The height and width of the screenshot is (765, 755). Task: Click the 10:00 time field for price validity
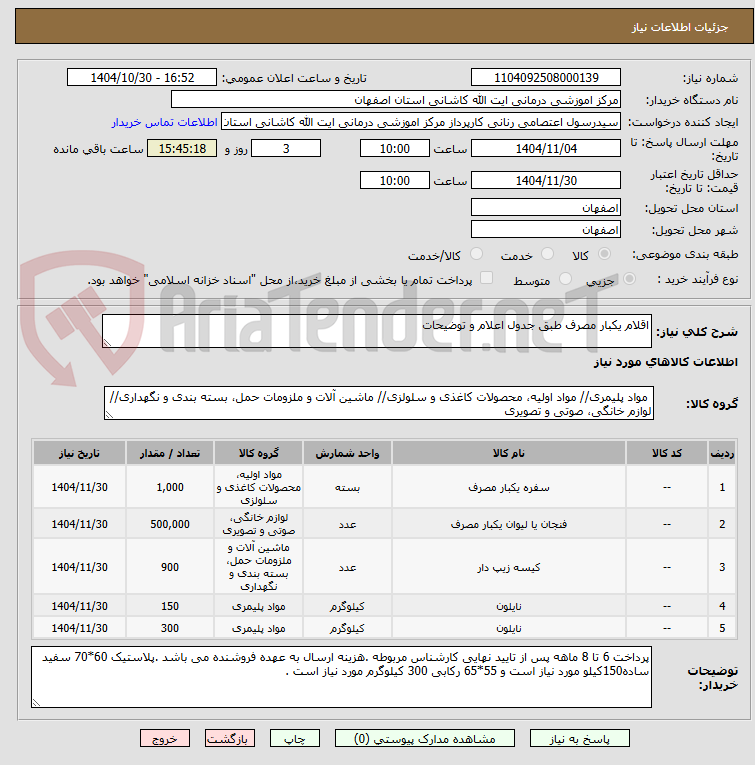pyautogui.click(x=395, y=181)
